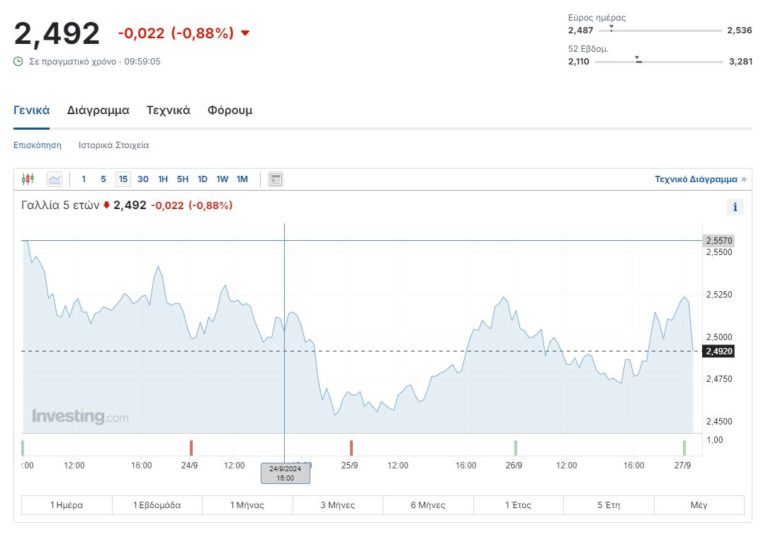This screenshot has width=768, height=535.
Task: Switch interval to 1D
Action: (x=202, y=179)
